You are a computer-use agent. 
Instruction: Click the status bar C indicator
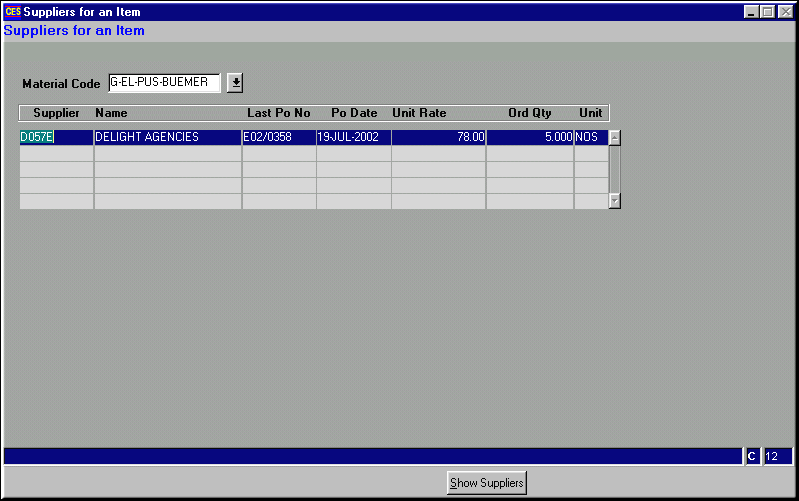coord(752,457)
